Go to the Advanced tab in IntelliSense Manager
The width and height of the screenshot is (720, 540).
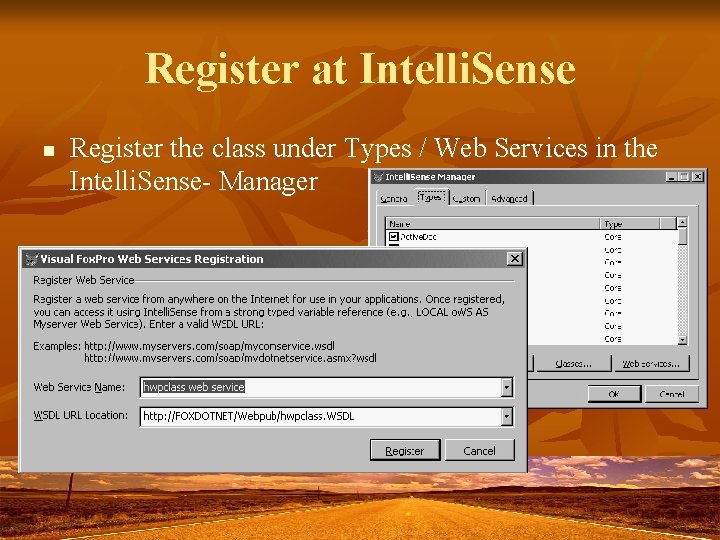click(x=509, y=198)
